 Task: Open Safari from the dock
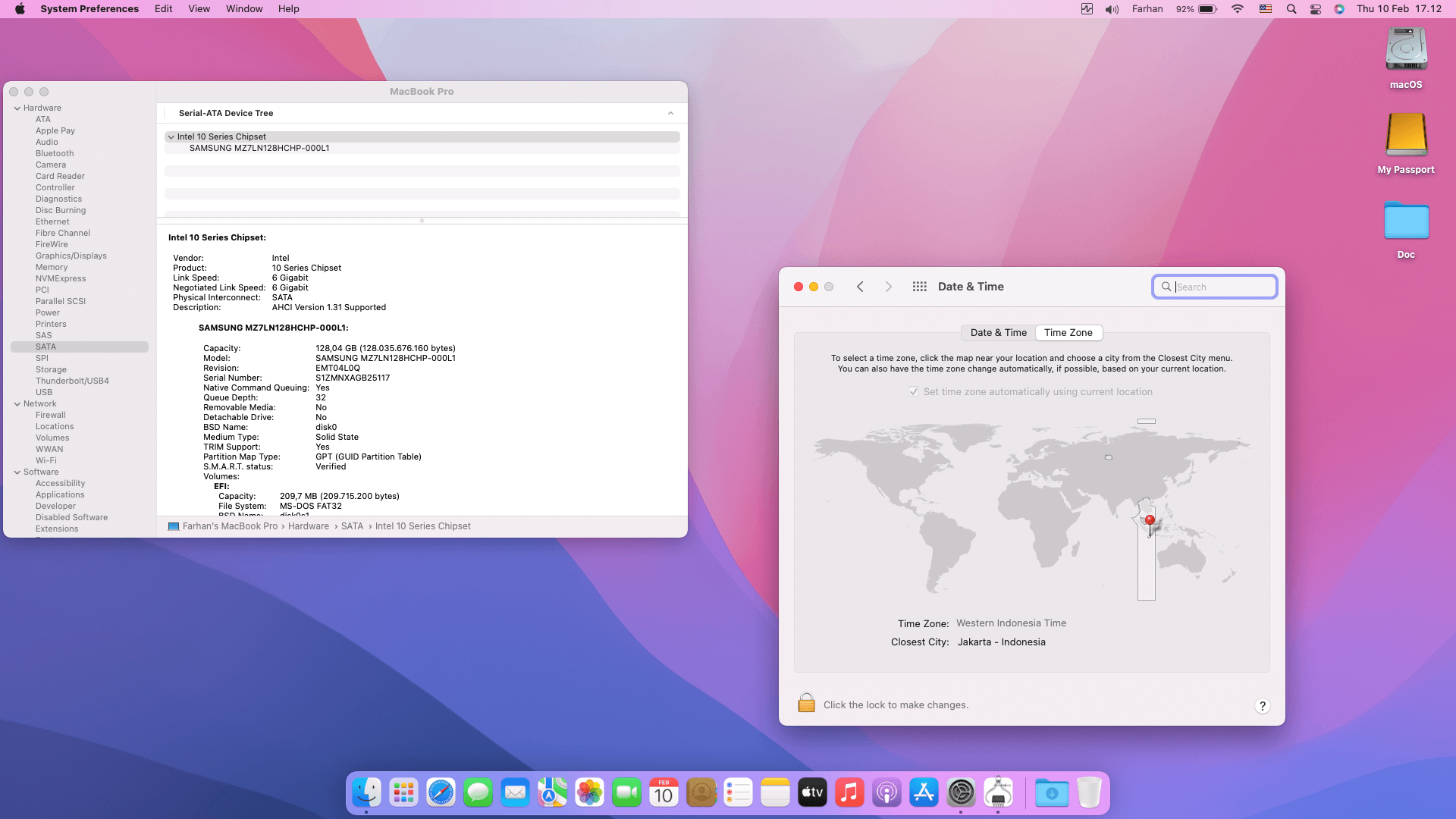click(x=441, y=793)
